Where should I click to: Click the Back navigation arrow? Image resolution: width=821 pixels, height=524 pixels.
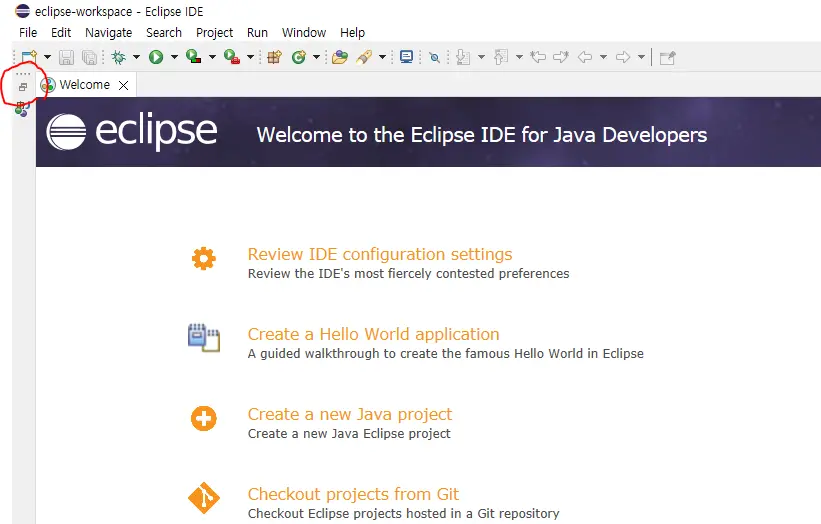(x=585, y=57)
